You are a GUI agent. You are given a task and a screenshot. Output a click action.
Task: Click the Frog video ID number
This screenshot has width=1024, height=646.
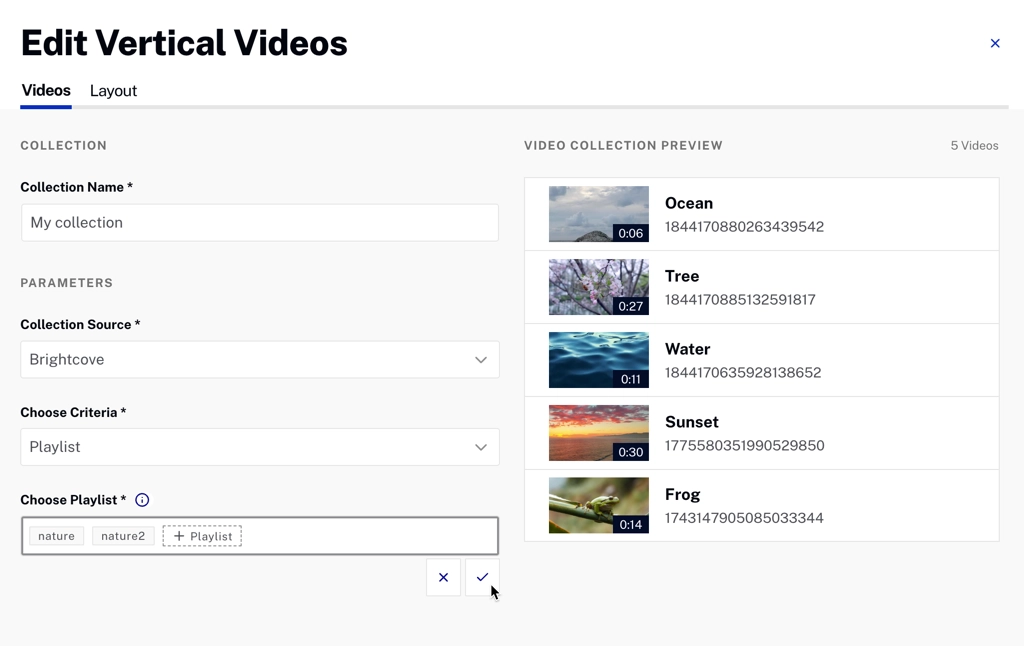coord(744,518)
